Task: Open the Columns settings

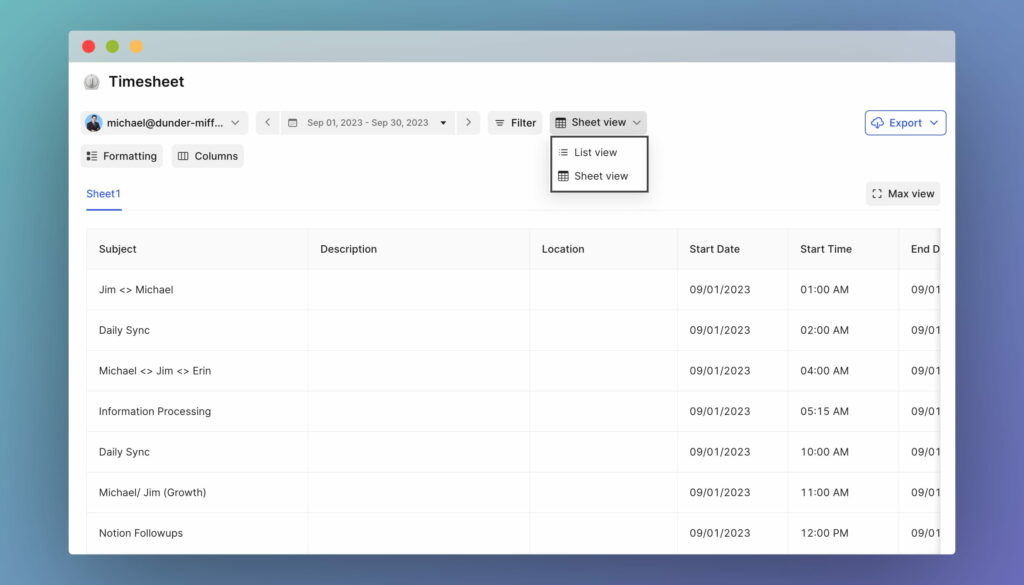Action: (x=208, y=156)
